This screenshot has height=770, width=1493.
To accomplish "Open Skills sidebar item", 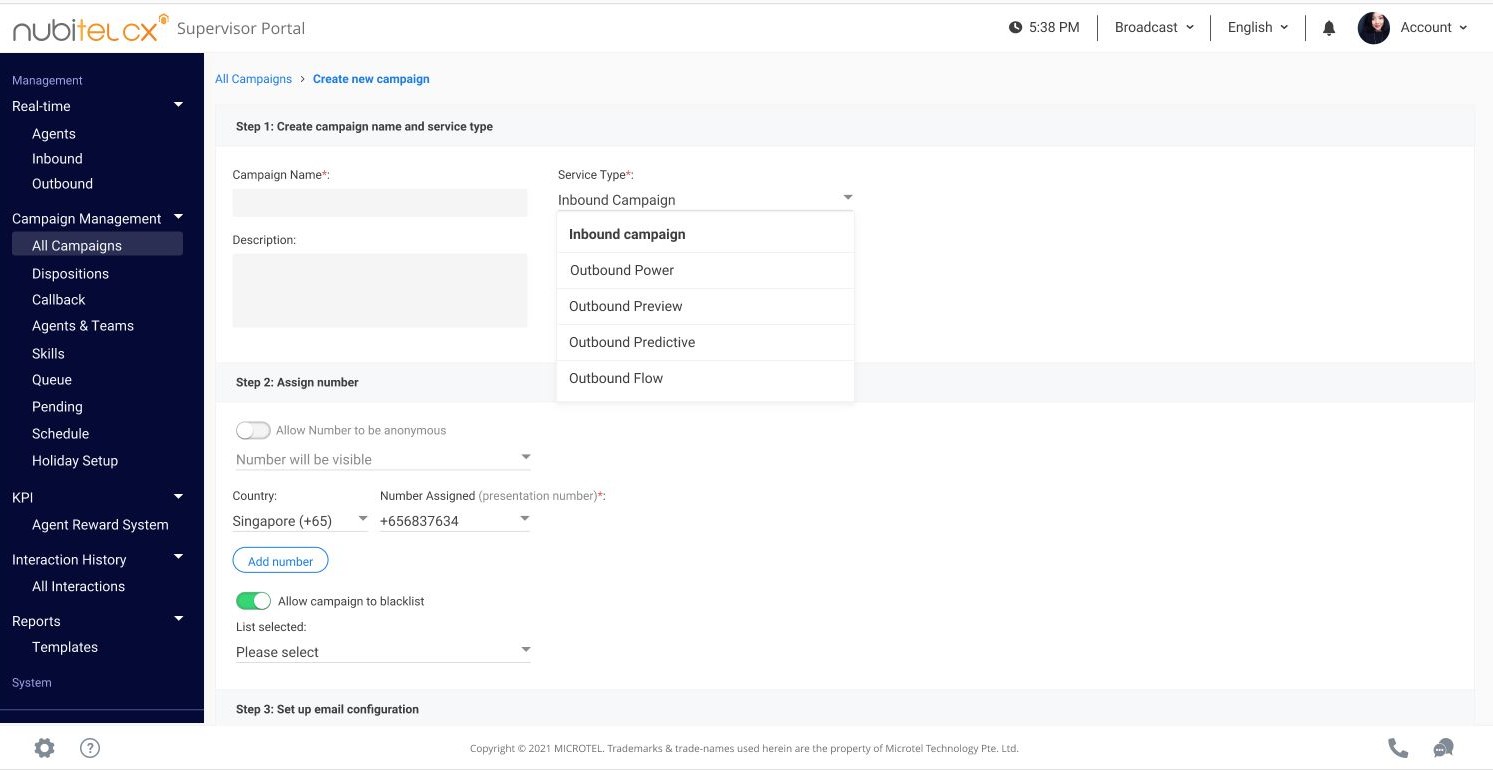I will pyautogui.click(x=48, y=354).
